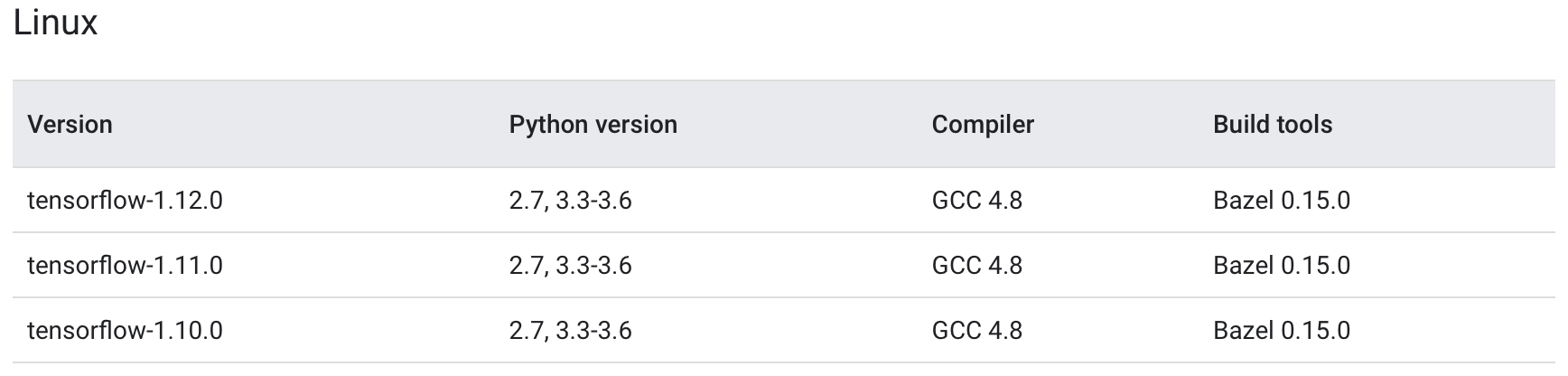This screenshot has width=1568, height=376.
Task: Select the Compiler column header
Action: 983,124
